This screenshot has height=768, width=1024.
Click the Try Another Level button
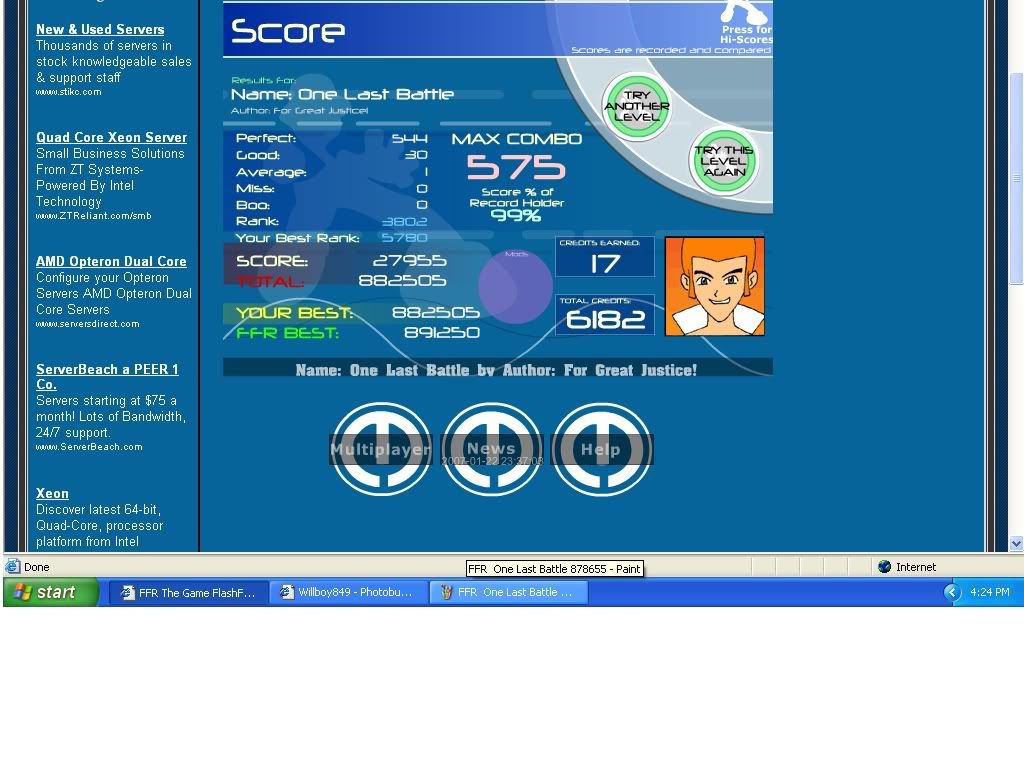[x=636, y=107]
